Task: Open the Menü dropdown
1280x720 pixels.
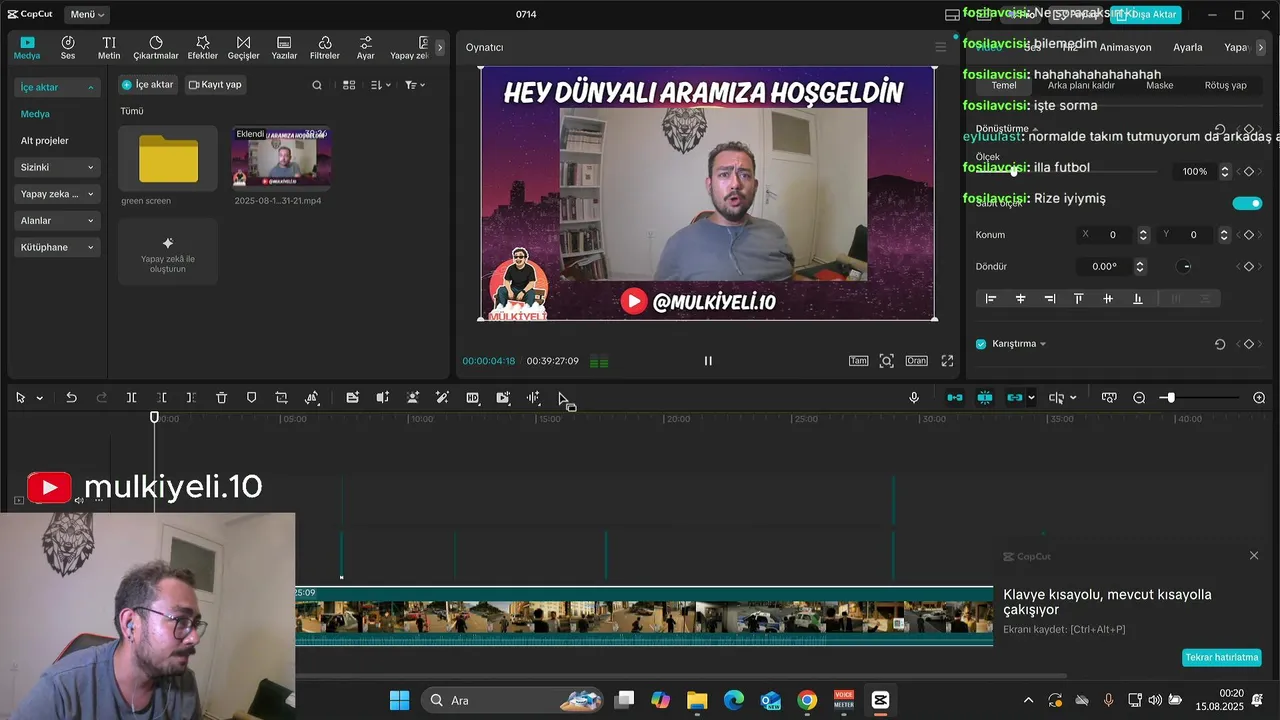Action: click(88, 15)
